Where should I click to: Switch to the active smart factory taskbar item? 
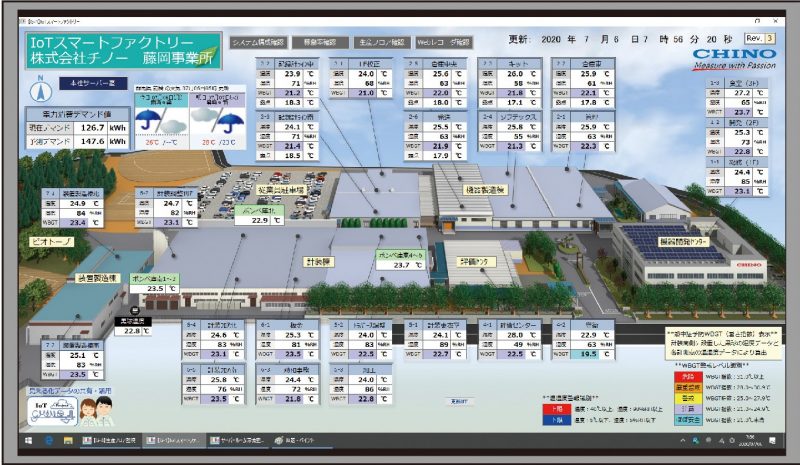coord(173,440)
